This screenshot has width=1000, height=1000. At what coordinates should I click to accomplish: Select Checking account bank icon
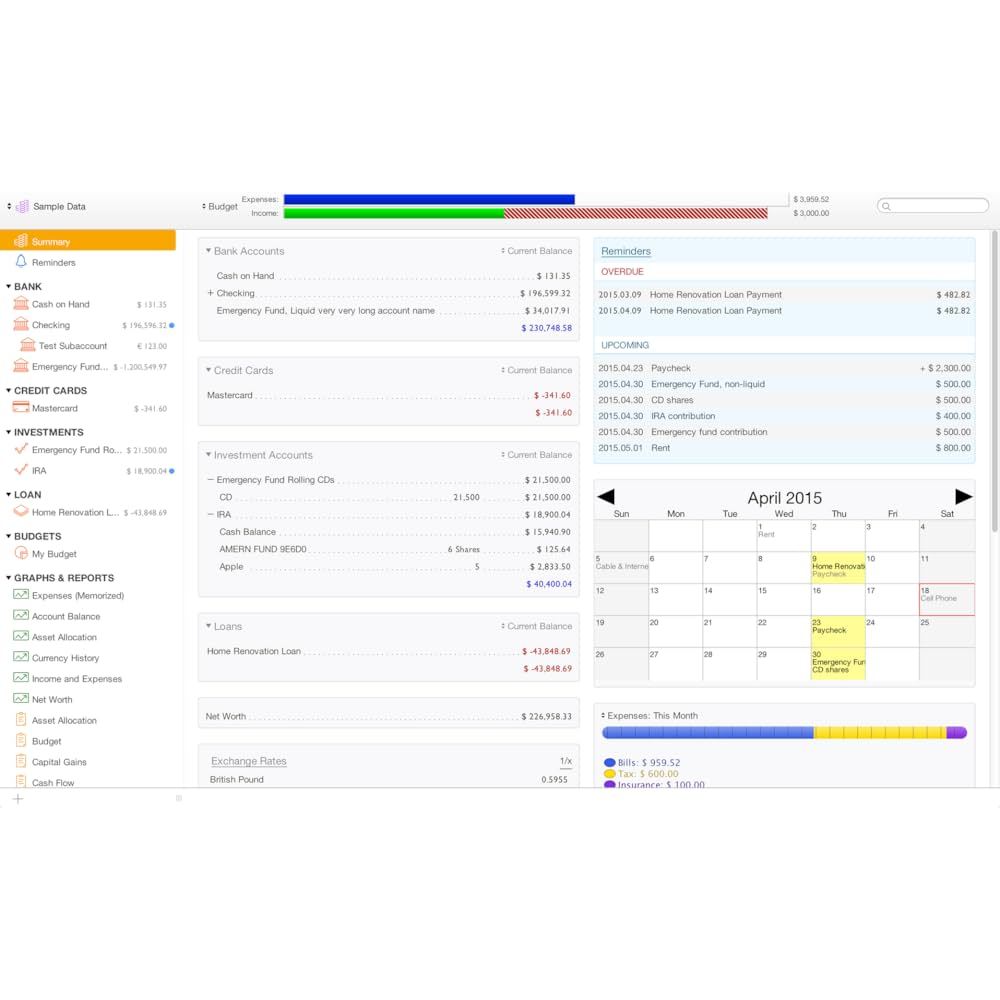[x=21, y=325]
